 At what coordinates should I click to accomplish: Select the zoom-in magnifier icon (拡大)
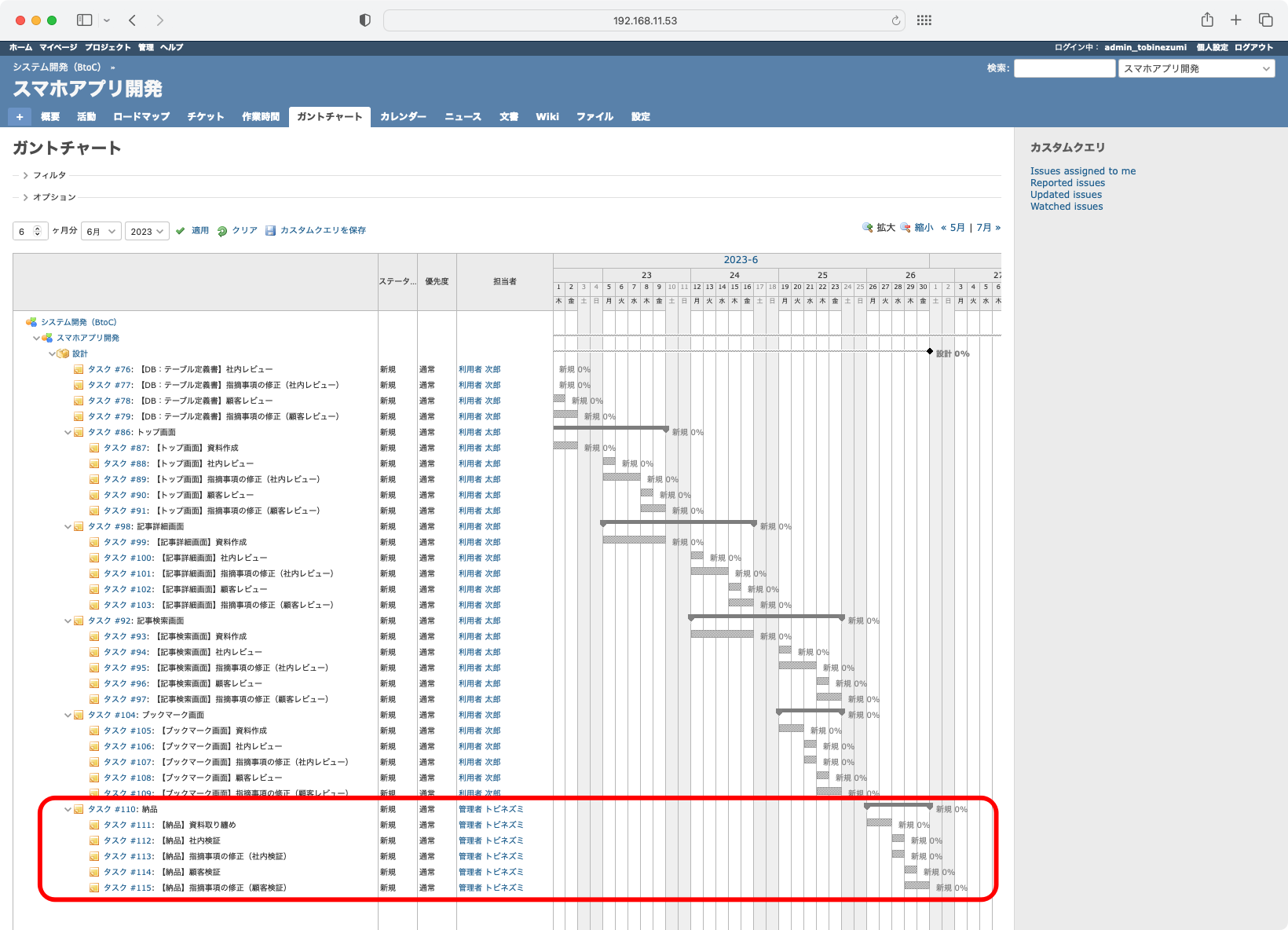point(867,228)
